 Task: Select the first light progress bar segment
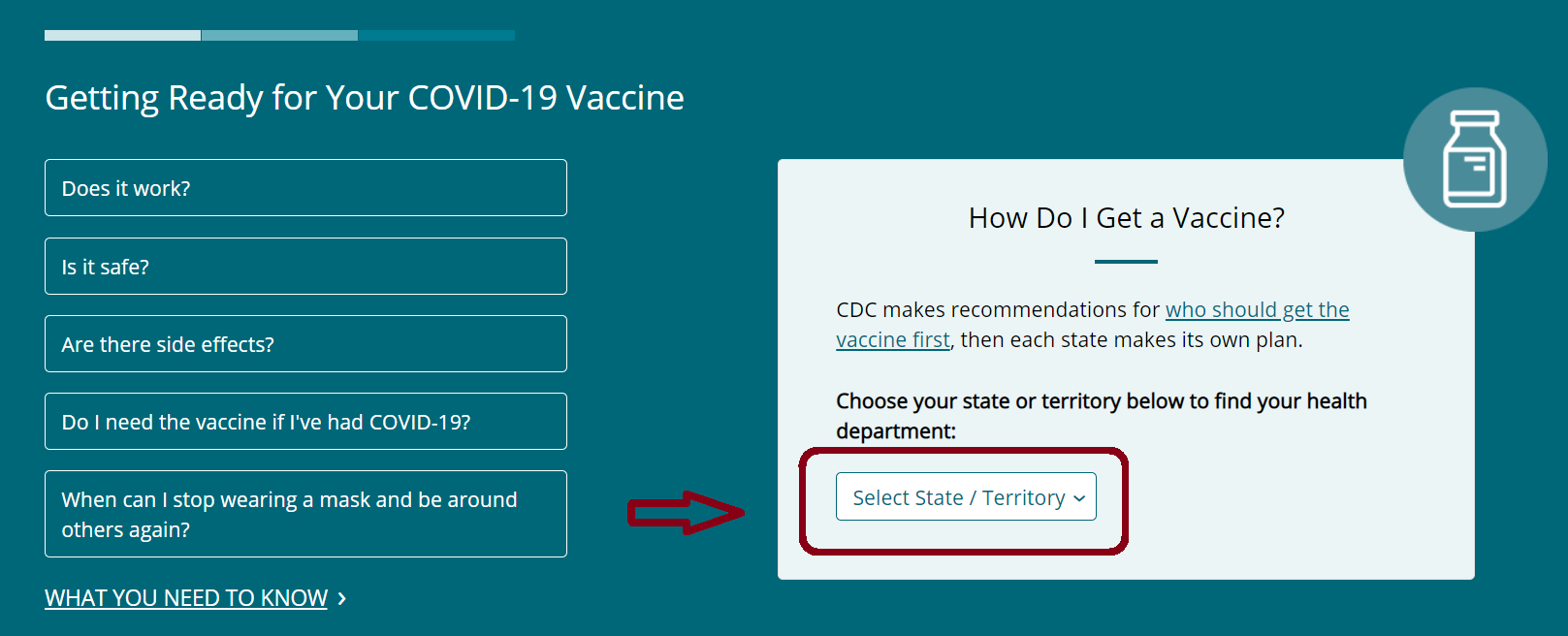[122, 36]
